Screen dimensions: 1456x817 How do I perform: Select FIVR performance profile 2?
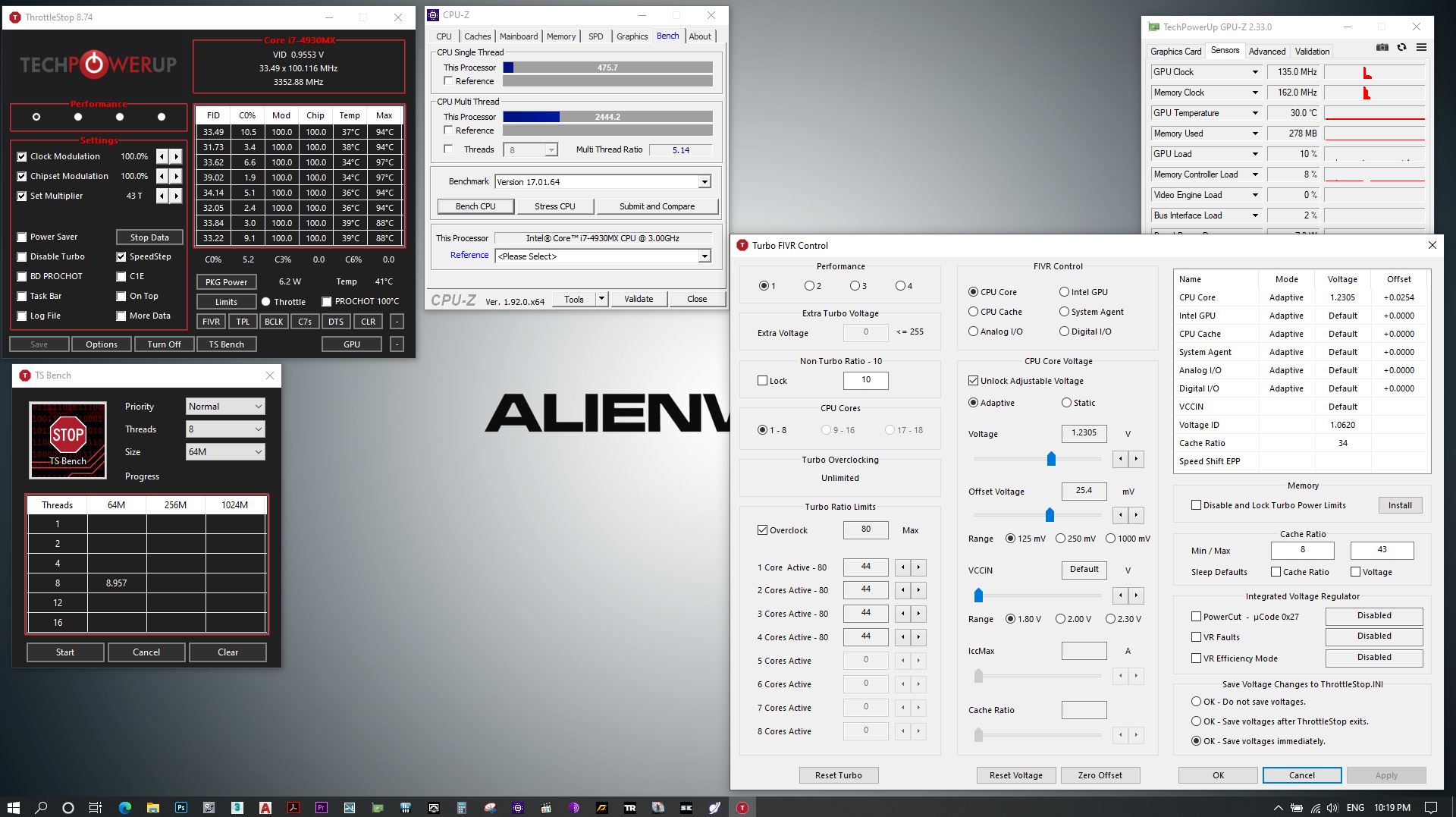[809, 286]
